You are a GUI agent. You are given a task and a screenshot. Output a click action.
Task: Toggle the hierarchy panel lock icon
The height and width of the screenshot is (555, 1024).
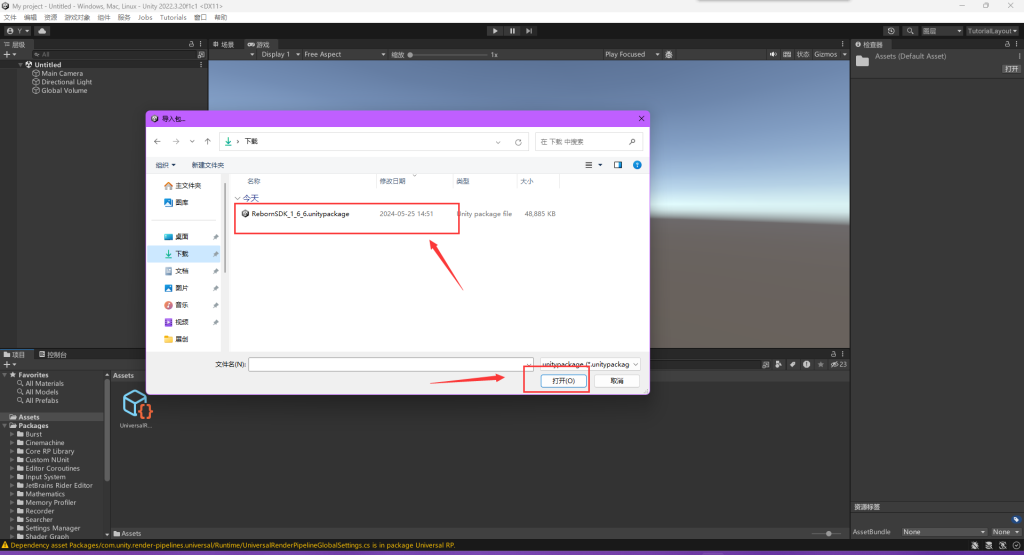(x=191, y=44)
